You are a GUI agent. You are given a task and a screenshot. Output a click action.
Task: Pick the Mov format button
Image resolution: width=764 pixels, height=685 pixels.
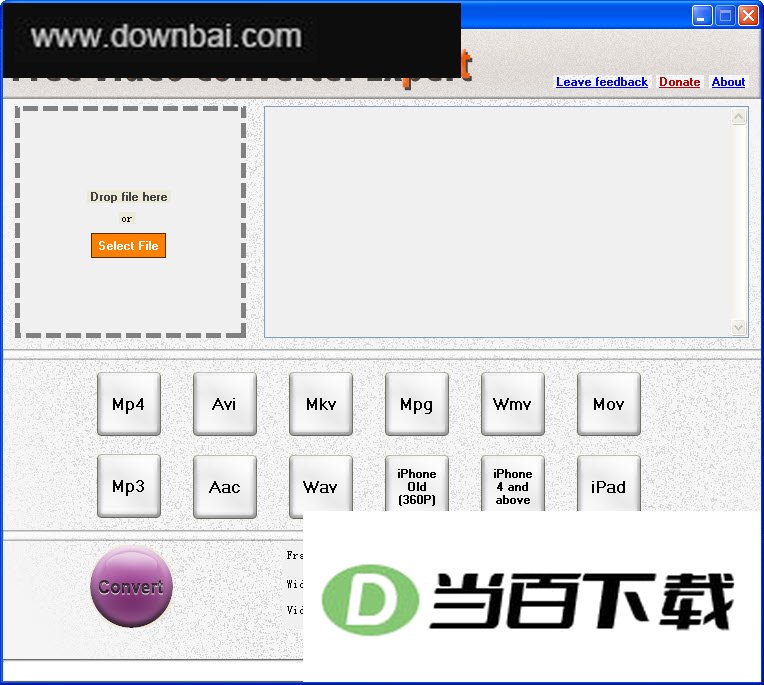coord(609,404)
